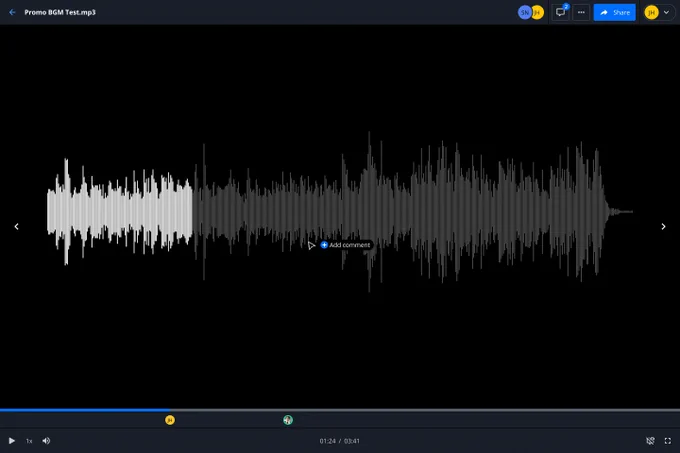Image resolution: width=680 pixels, height=453 pixels.
Task: Click the Add comment button on the waveform
Action: (346, 245)
